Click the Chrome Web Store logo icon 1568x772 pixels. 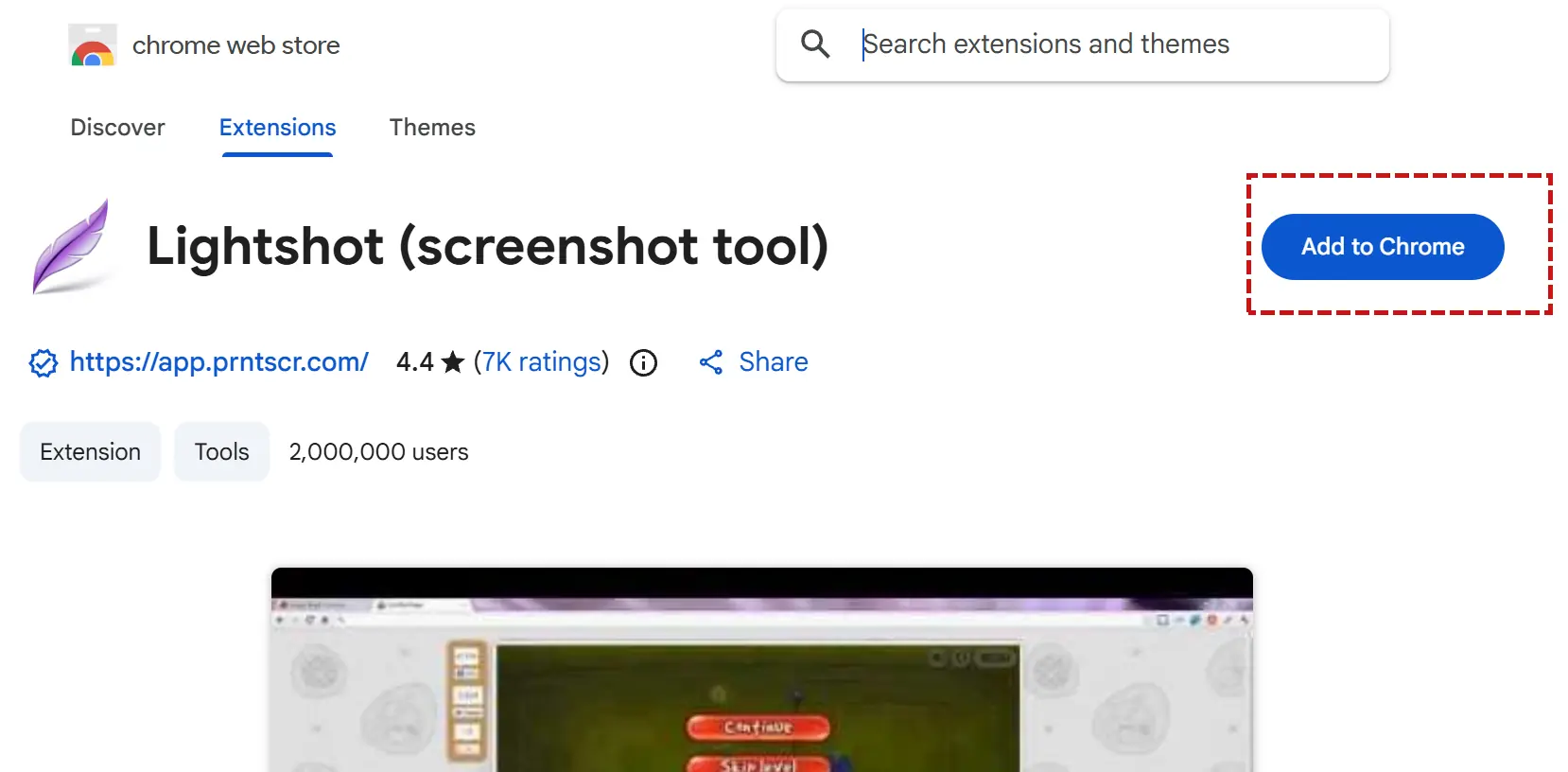click(93, 45)
